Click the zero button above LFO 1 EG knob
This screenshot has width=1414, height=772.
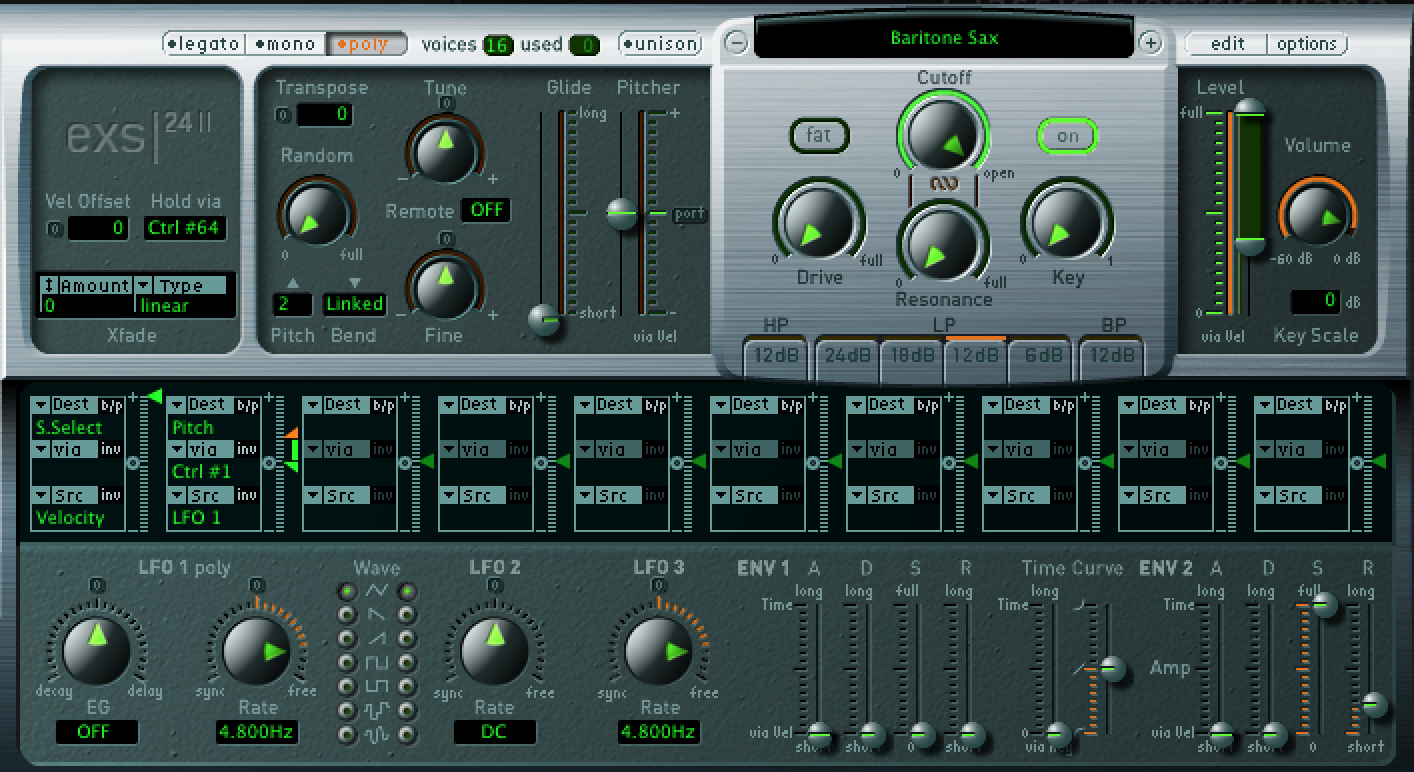(x=96, y=584)
